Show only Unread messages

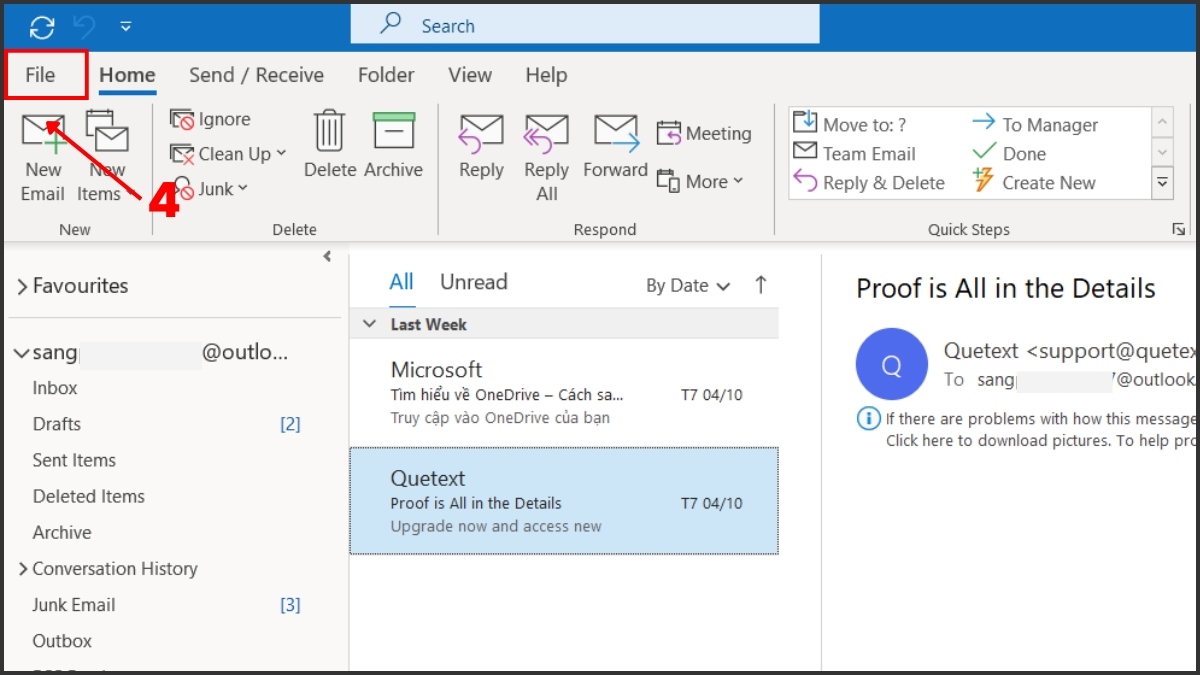coord(473,282)
